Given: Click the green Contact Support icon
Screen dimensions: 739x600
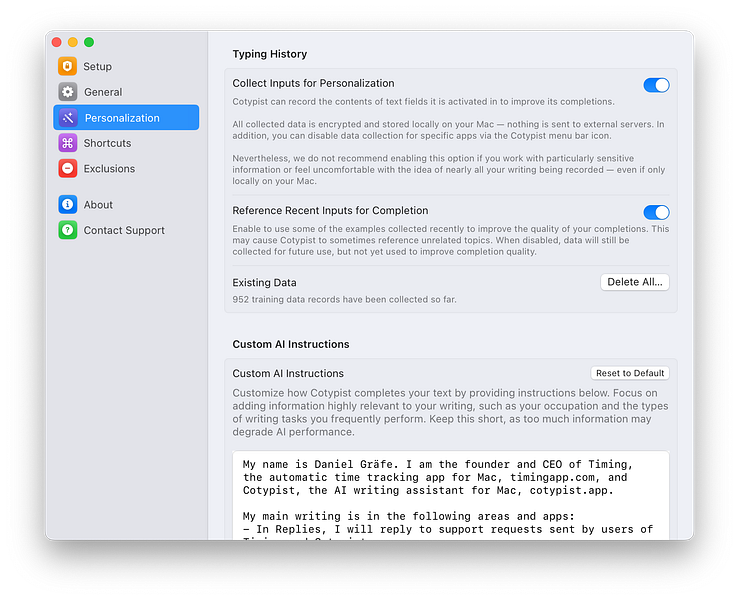Looking at the screenshot, I should pyautogui.click(x=67, y=230).
